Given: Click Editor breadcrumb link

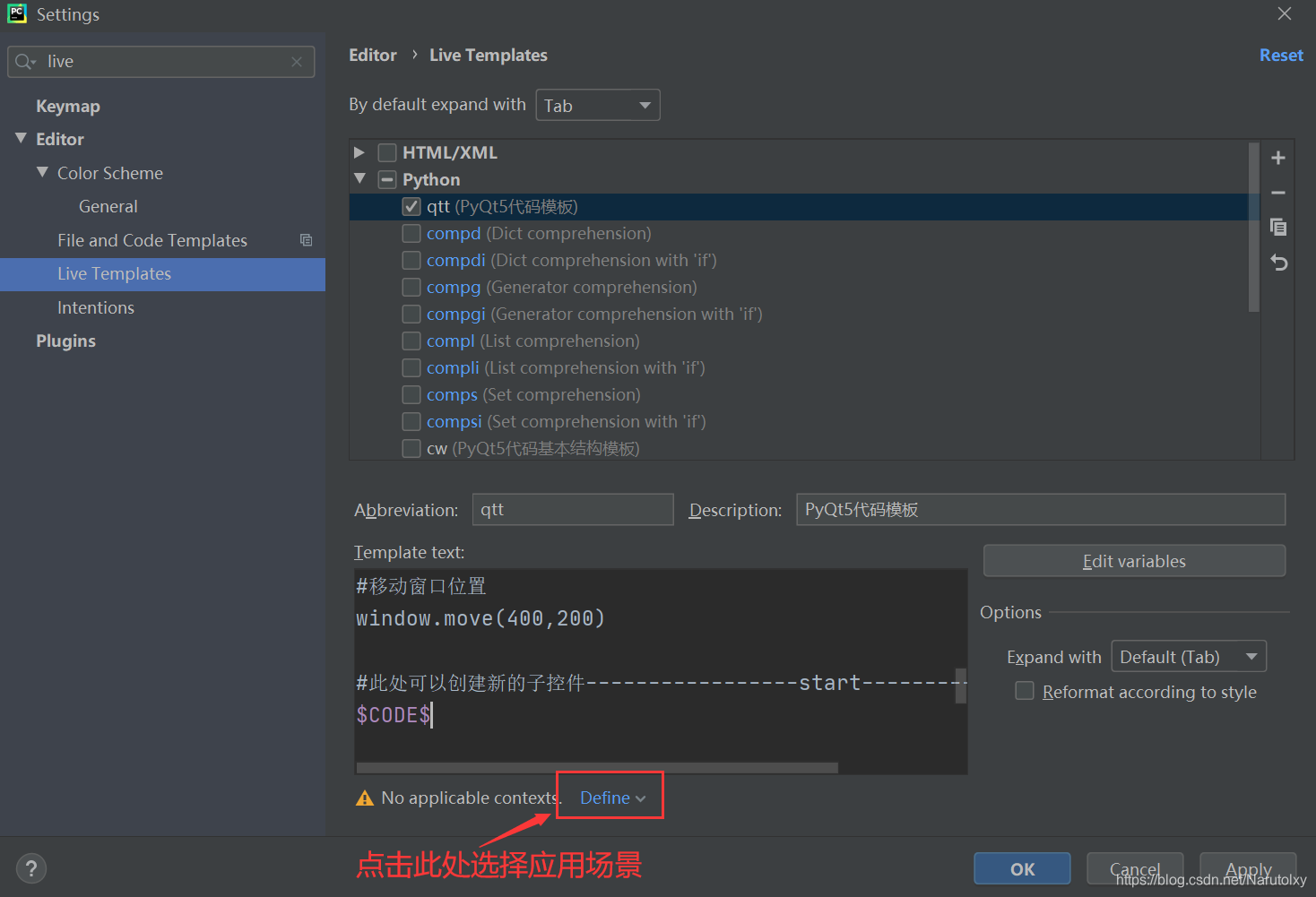Looking at the screenshot, I should pyautogui.click(x=373, y=55).
